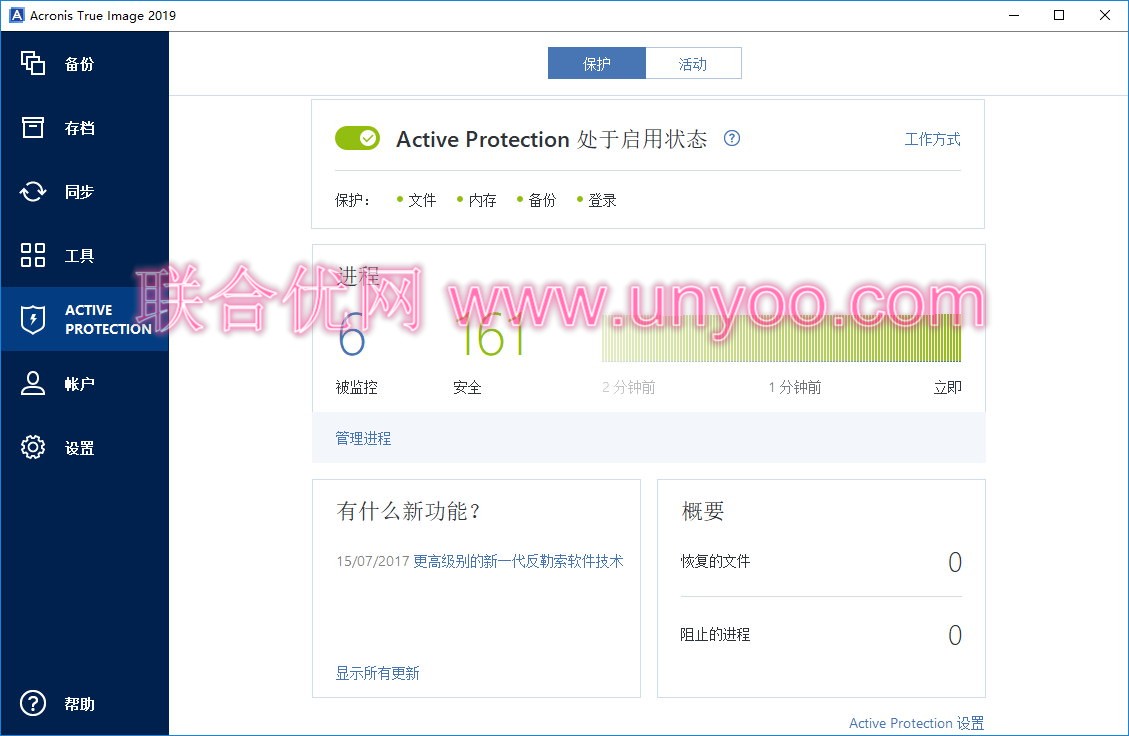Select the Active Protection shield icon

[32, 320]
